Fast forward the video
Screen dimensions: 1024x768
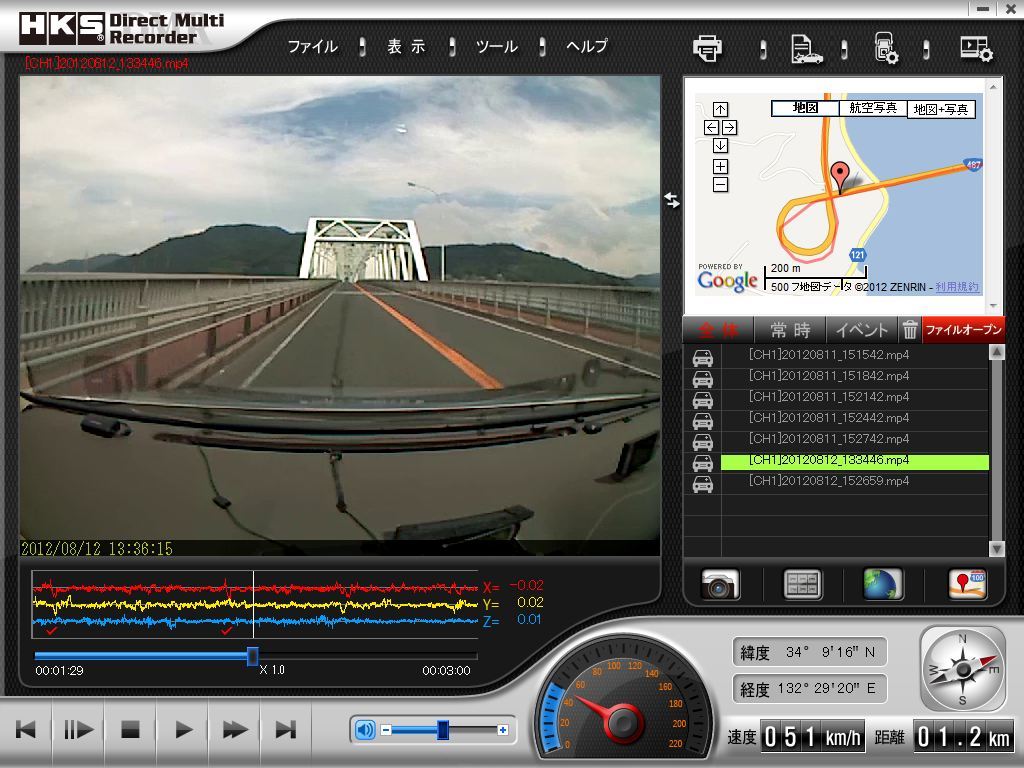coord(234,729)
